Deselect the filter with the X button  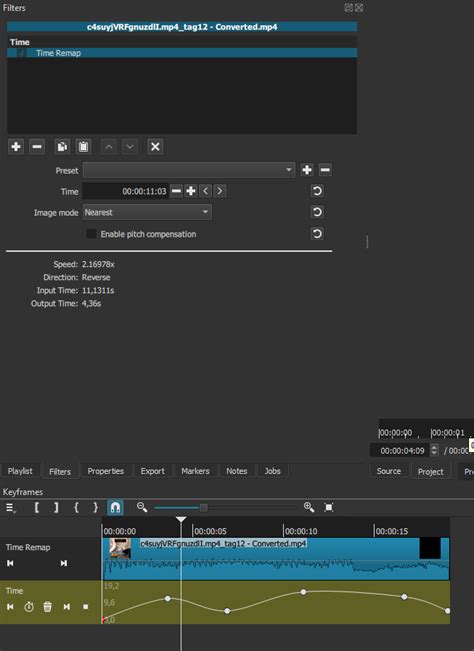(155, 147)
